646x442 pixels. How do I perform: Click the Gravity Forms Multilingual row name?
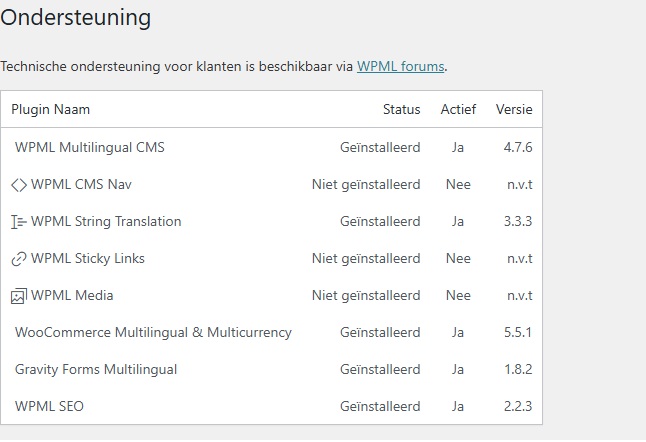click(x=96, y=370)
